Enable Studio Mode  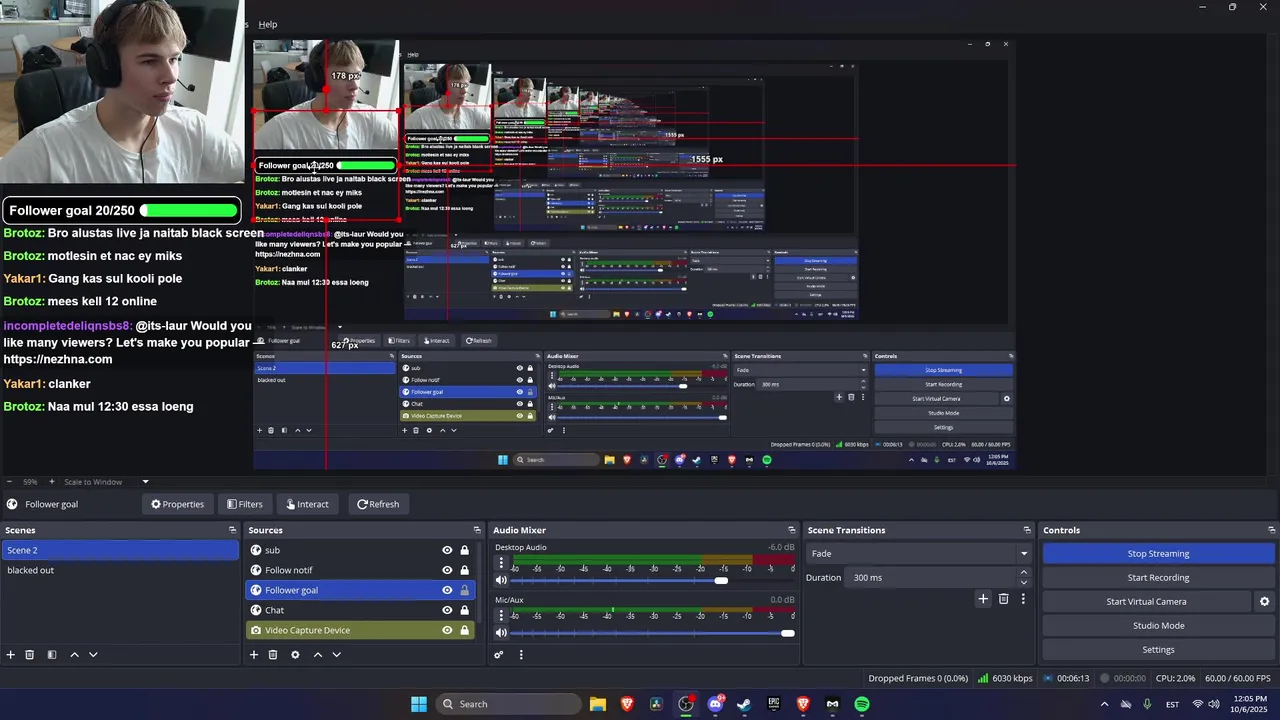point(1159,626)
